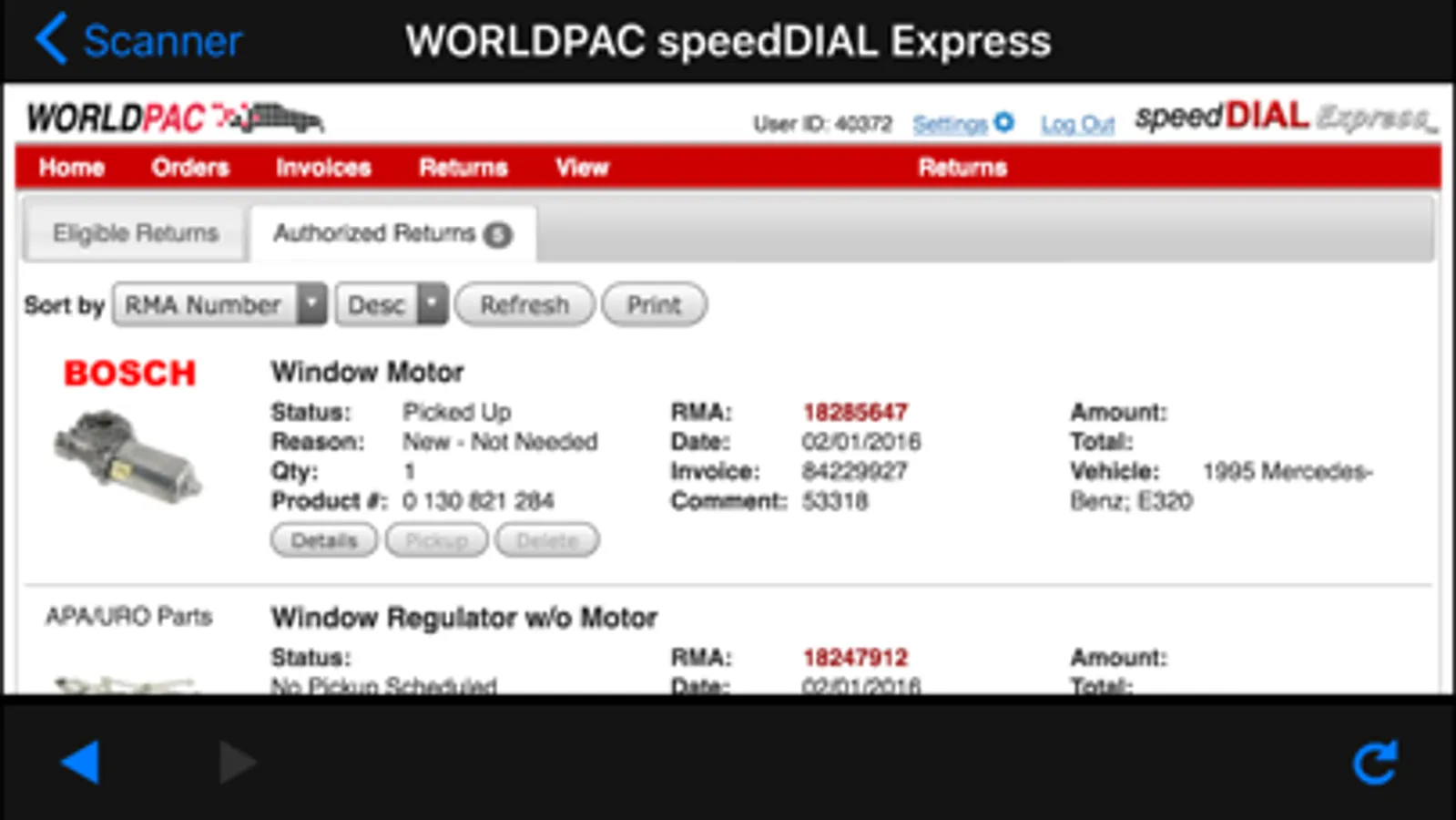This screenshot has width=1456, height=820.
Task: Open the View menu
Action: pyautogui.click(x=582, y=167)
